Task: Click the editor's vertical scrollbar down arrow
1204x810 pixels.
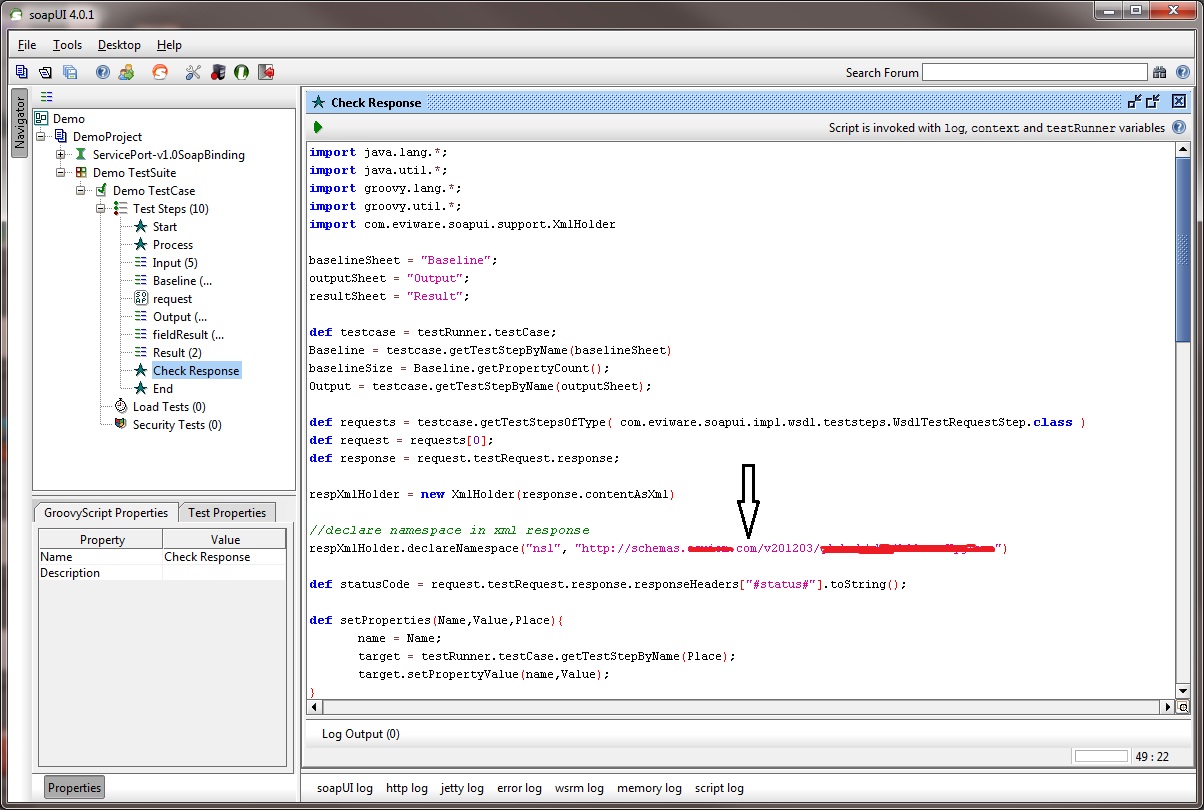Action: point(1183,691)
